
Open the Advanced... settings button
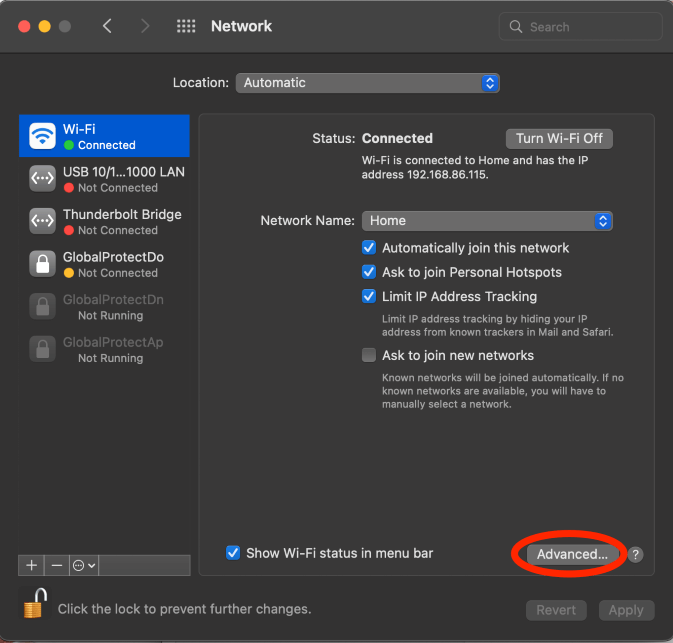pos(571,554)
